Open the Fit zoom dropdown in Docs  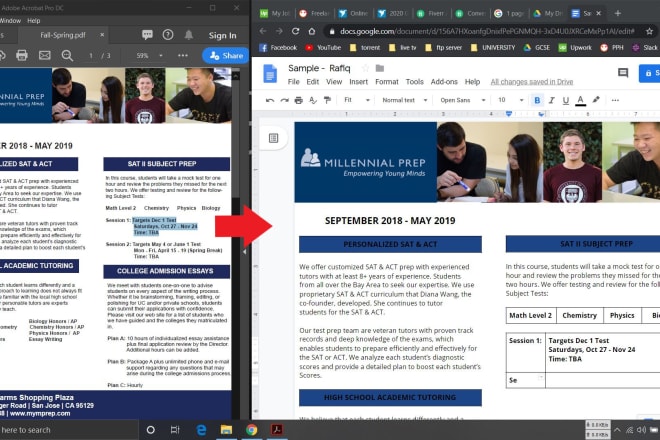coord(357,100)
